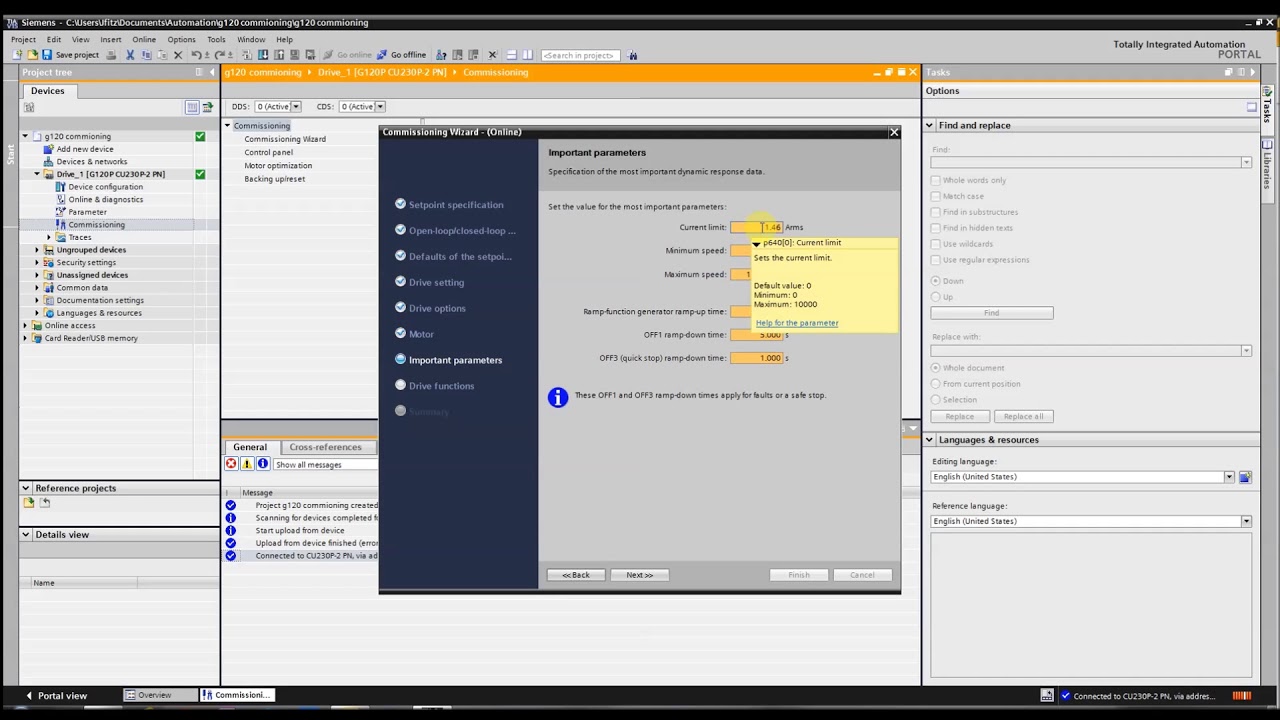The image size is (1280, 720).
Task: Click the errors filter icon in messages
Action: click(x=231, y=464)
